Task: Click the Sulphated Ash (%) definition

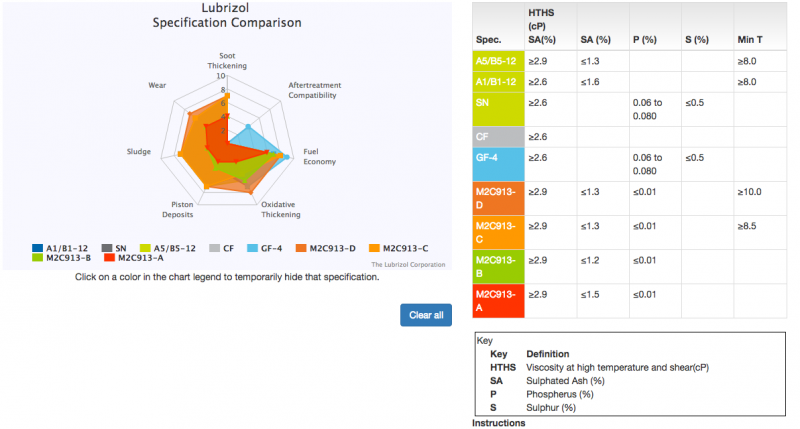Action: 565,381
